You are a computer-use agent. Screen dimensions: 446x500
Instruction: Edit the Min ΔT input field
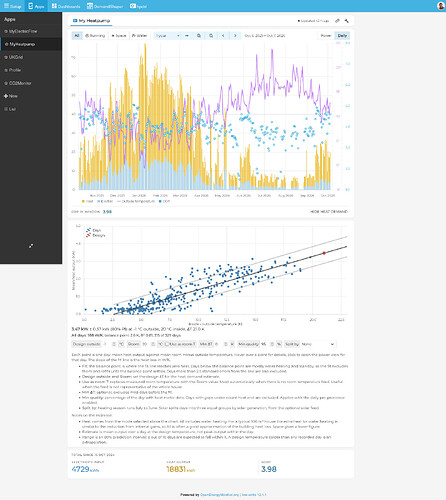click(x=222, y=344)
